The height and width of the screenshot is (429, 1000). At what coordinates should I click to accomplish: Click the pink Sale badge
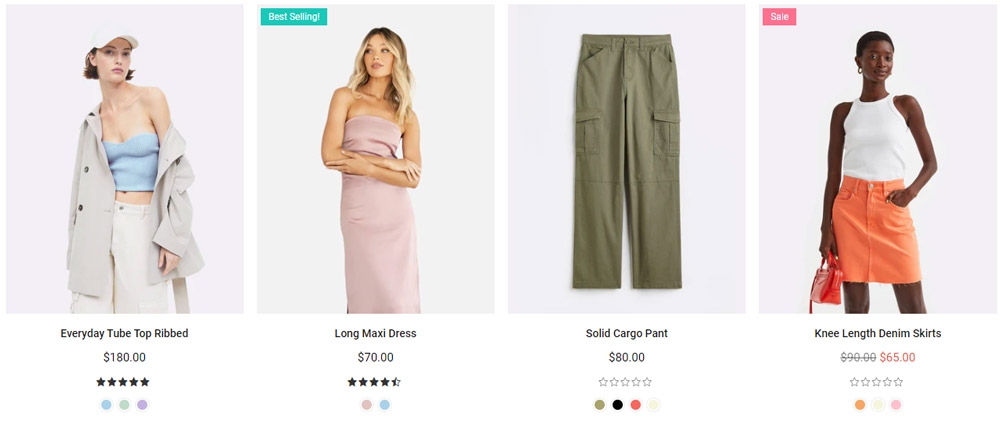pos(779,16)
